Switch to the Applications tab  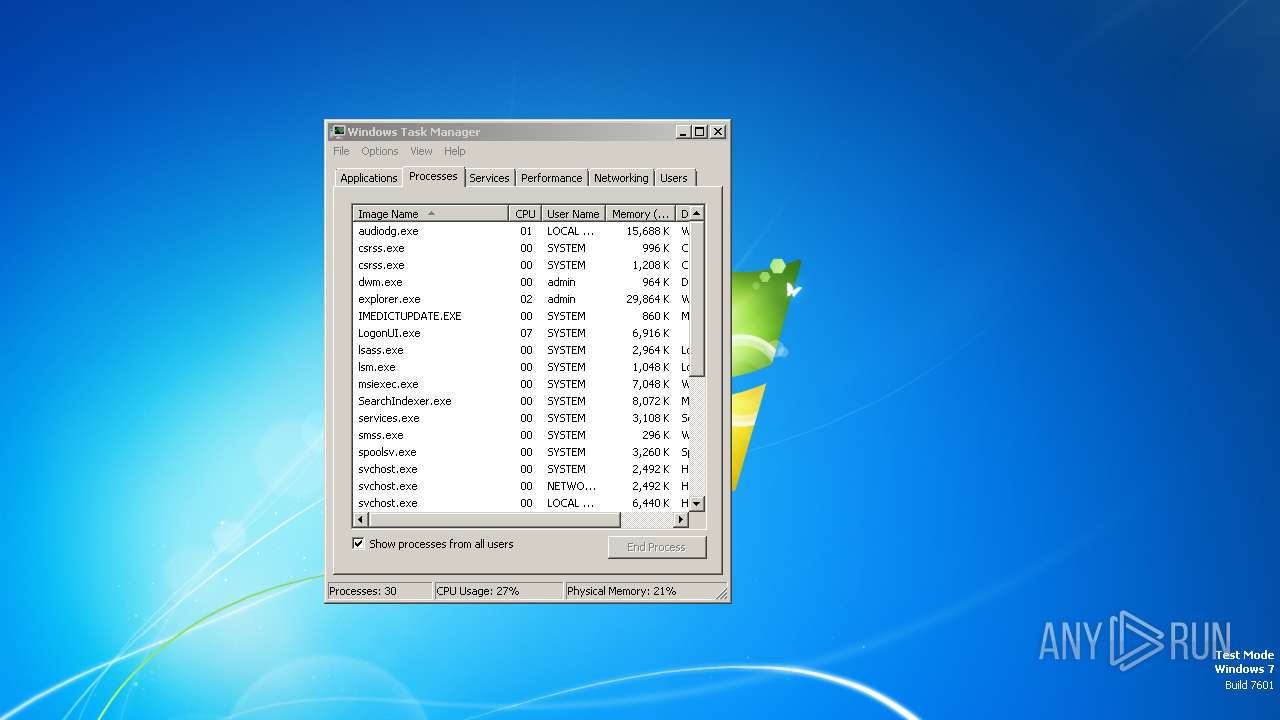(369, 178)
